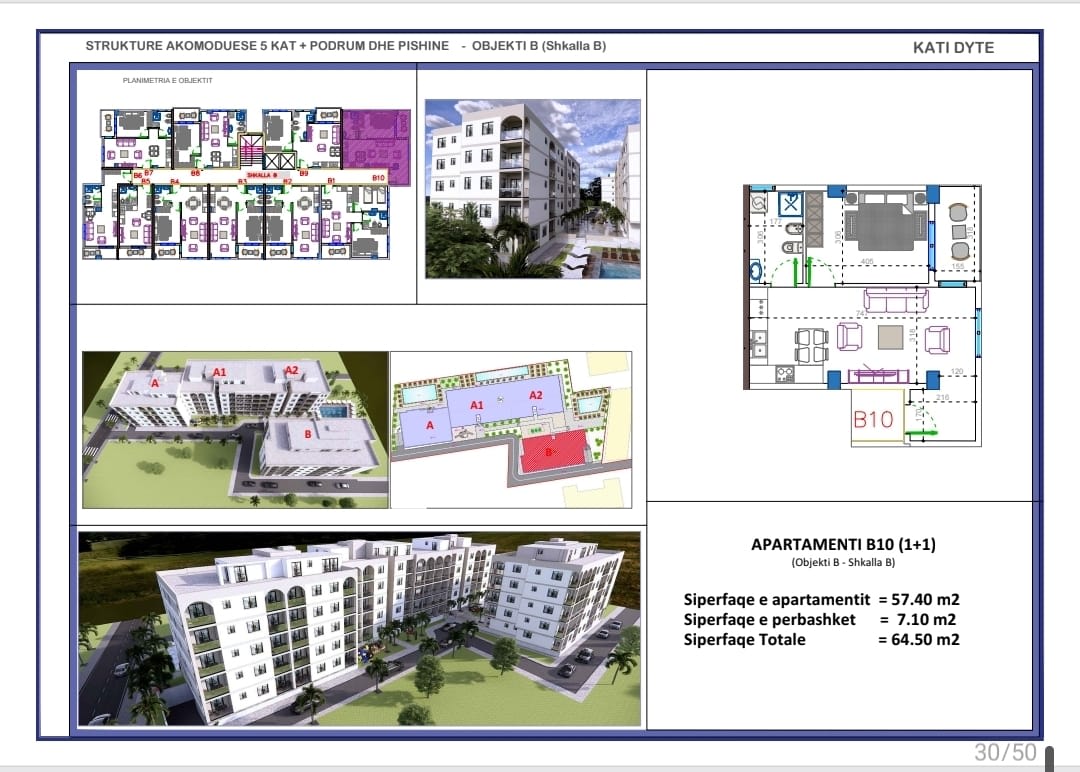Click the purple highlighted unit on the floor plan
1080x772 pixels.
point(377,147)
